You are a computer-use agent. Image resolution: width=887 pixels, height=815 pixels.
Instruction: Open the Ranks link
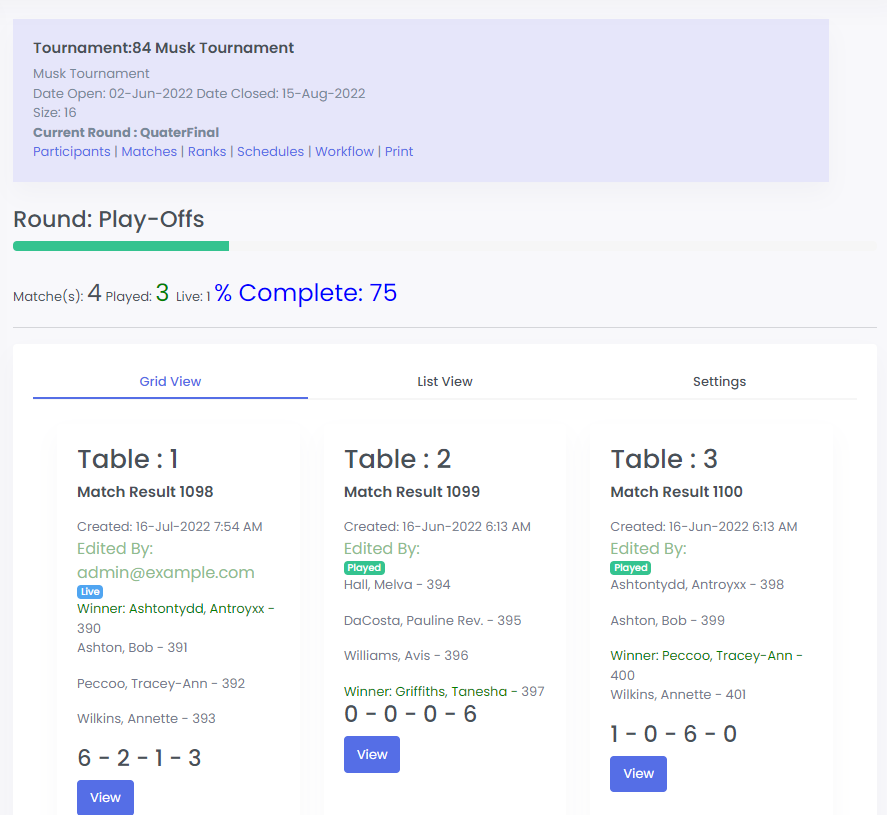(x=207, y=152)
